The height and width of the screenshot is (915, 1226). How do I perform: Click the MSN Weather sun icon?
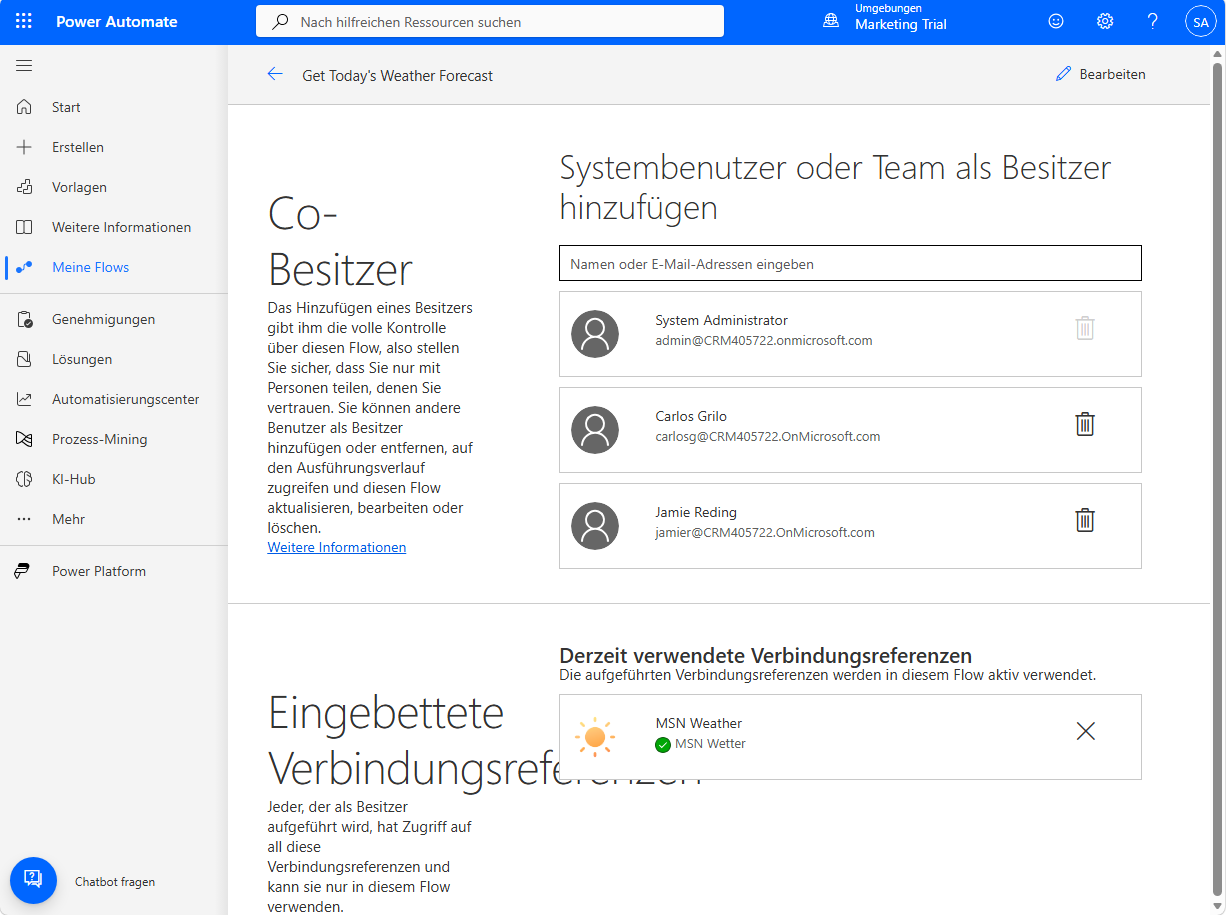pyautogui.click(x=595, y=737)
